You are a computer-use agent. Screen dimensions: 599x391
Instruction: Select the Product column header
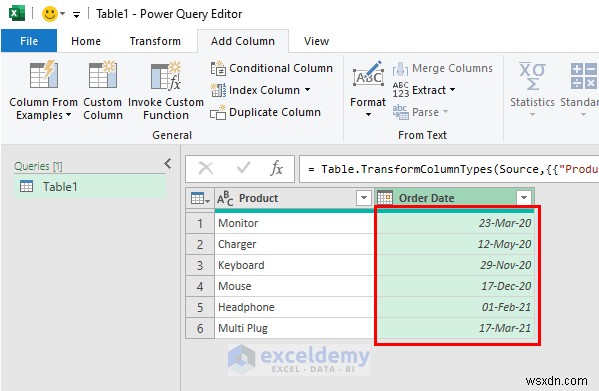(294, 198)
